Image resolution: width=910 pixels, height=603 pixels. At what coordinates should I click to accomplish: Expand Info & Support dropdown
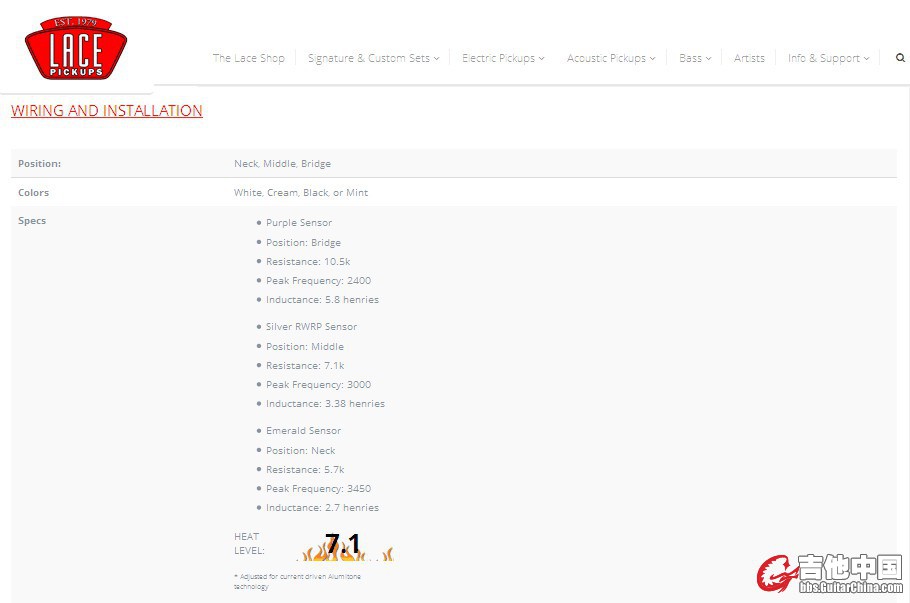click(829, 58)
